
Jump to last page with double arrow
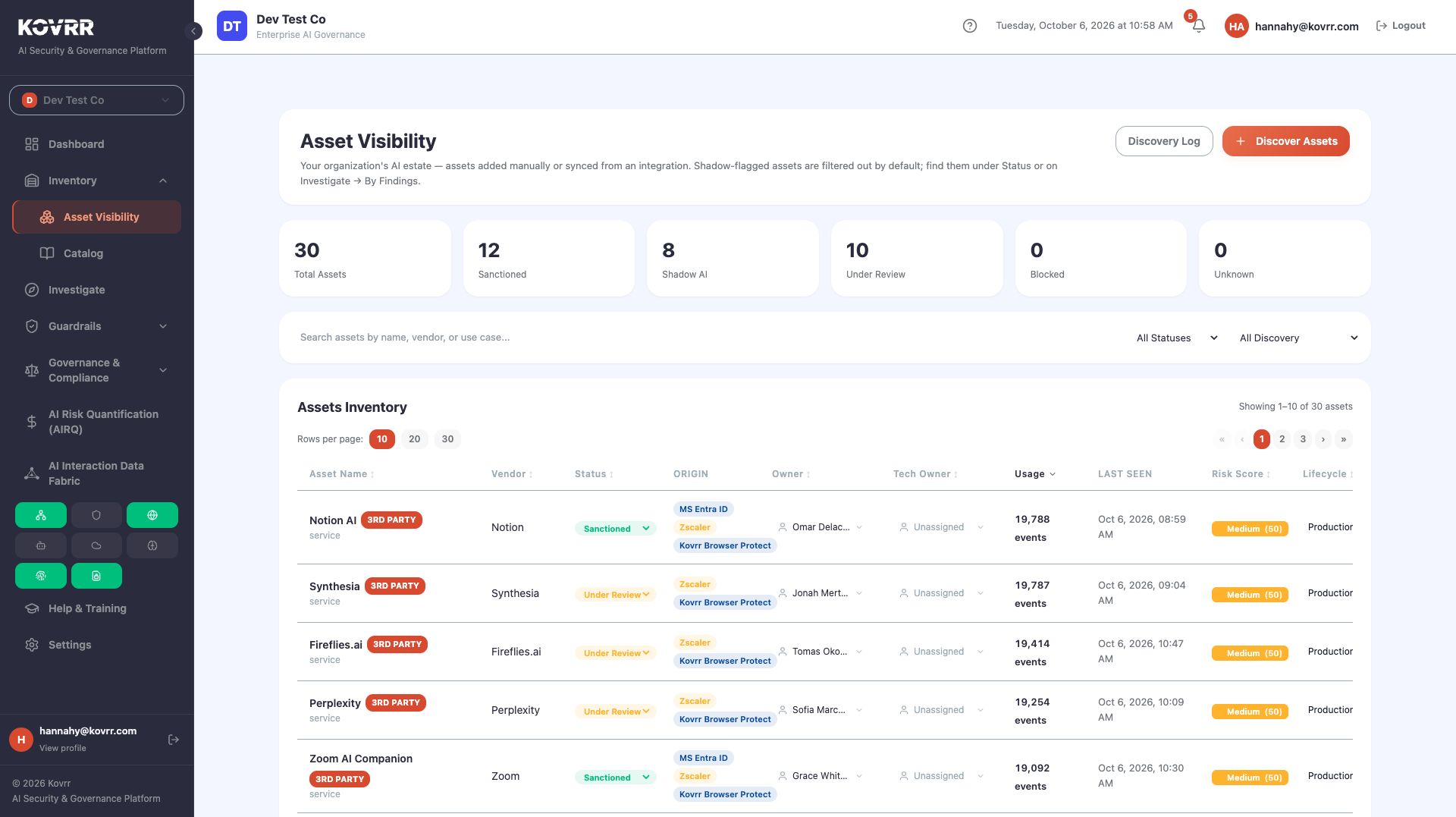click(1344, 439)
